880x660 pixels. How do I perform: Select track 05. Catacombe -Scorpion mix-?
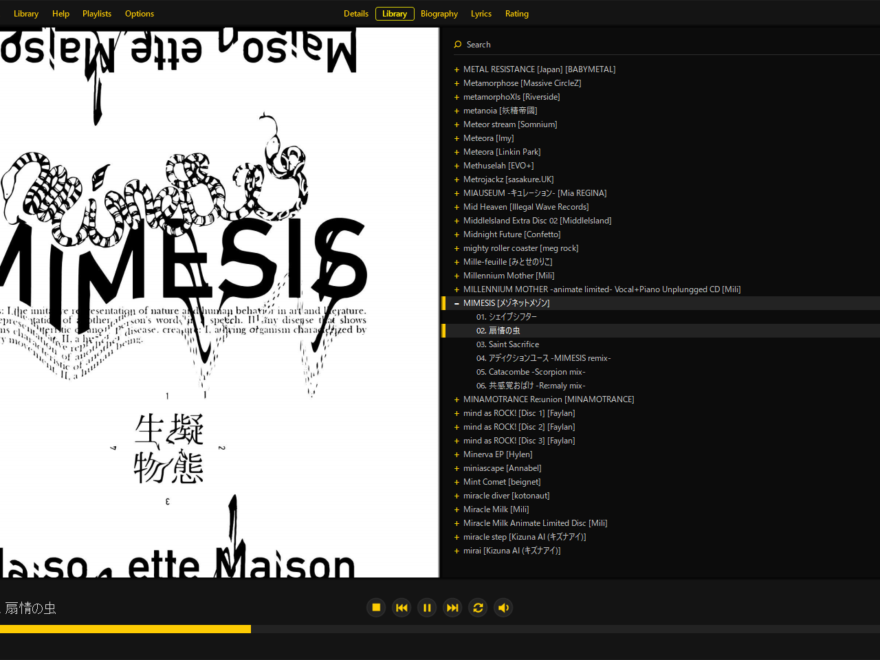(531, 372)
